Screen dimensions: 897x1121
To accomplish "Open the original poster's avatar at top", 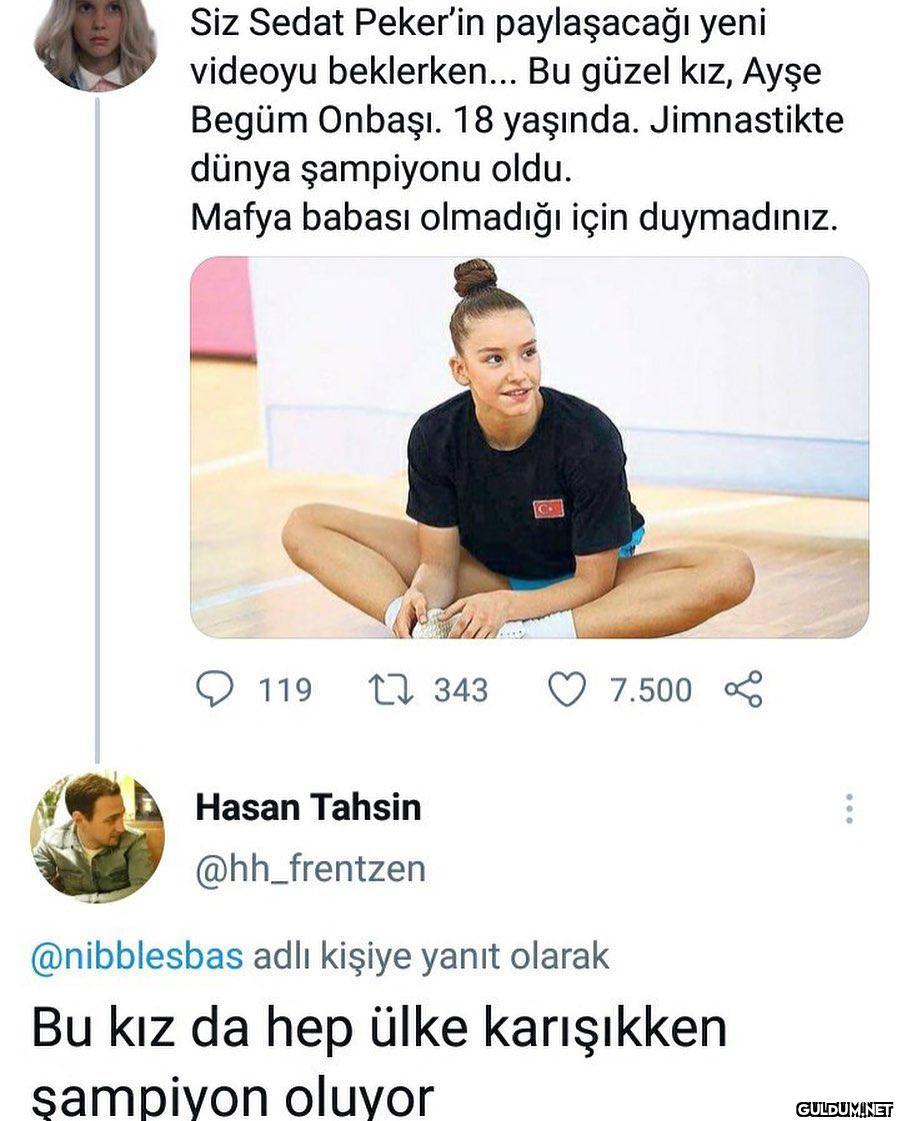I will click(x=95, y=42).
